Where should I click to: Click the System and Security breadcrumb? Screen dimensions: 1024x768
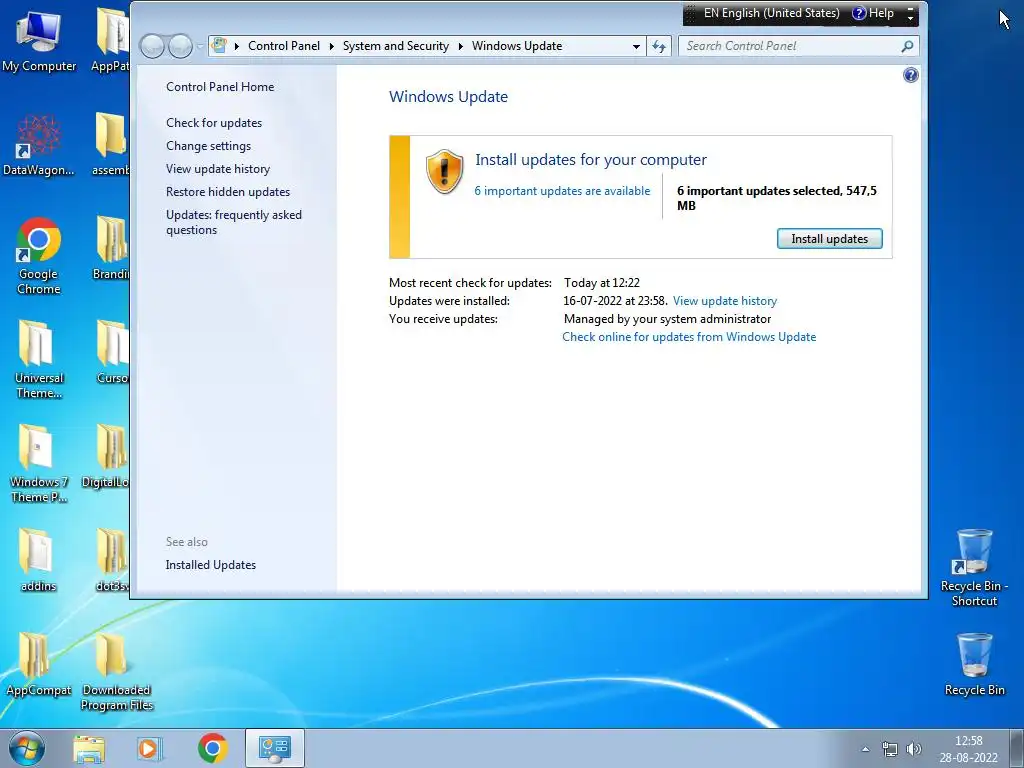pyautogui.click(x=396, y=46)
